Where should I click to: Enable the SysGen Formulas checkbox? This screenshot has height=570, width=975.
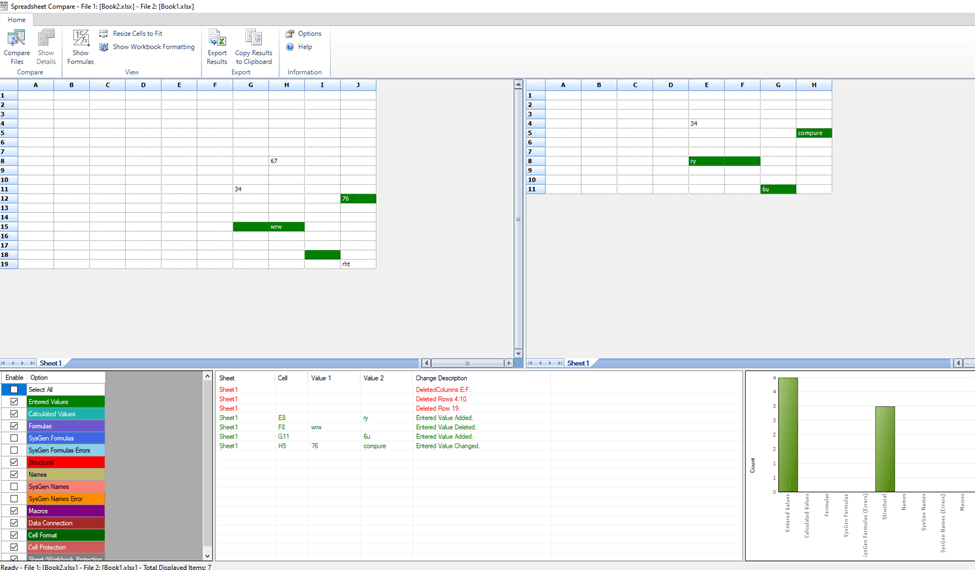click(14, 438)
